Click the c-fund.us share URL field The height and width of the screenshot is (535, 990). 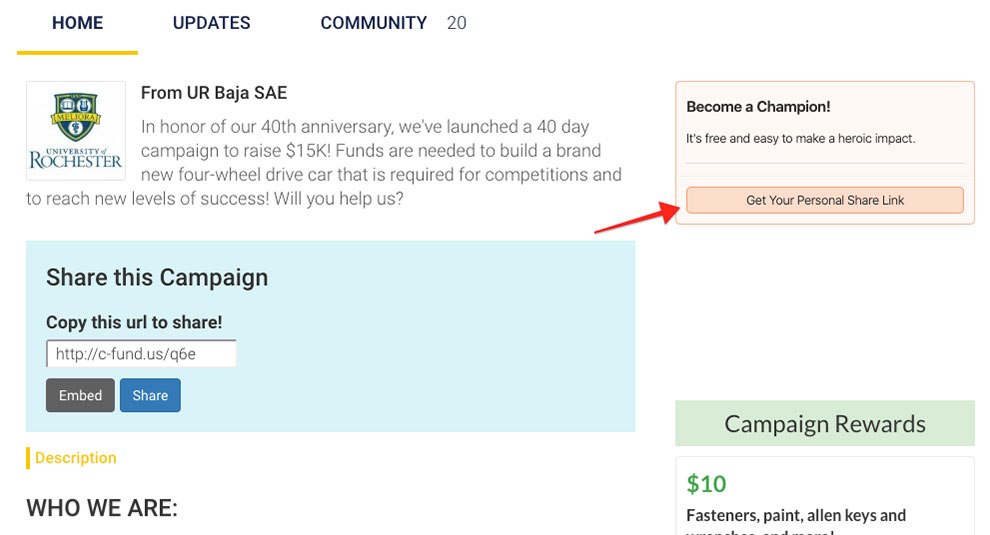(x=141, y=354)
